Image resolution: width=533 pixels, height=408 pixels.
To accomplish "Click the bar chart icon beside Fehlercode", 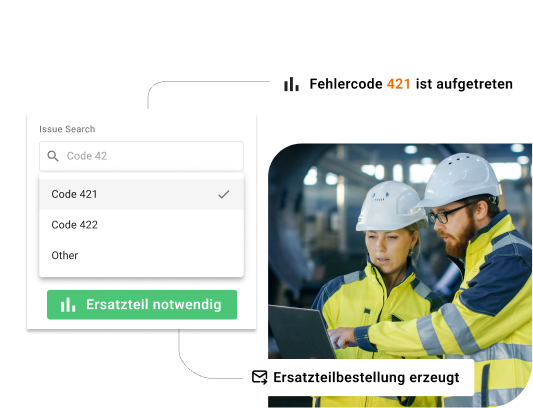I will pos(291,84).
